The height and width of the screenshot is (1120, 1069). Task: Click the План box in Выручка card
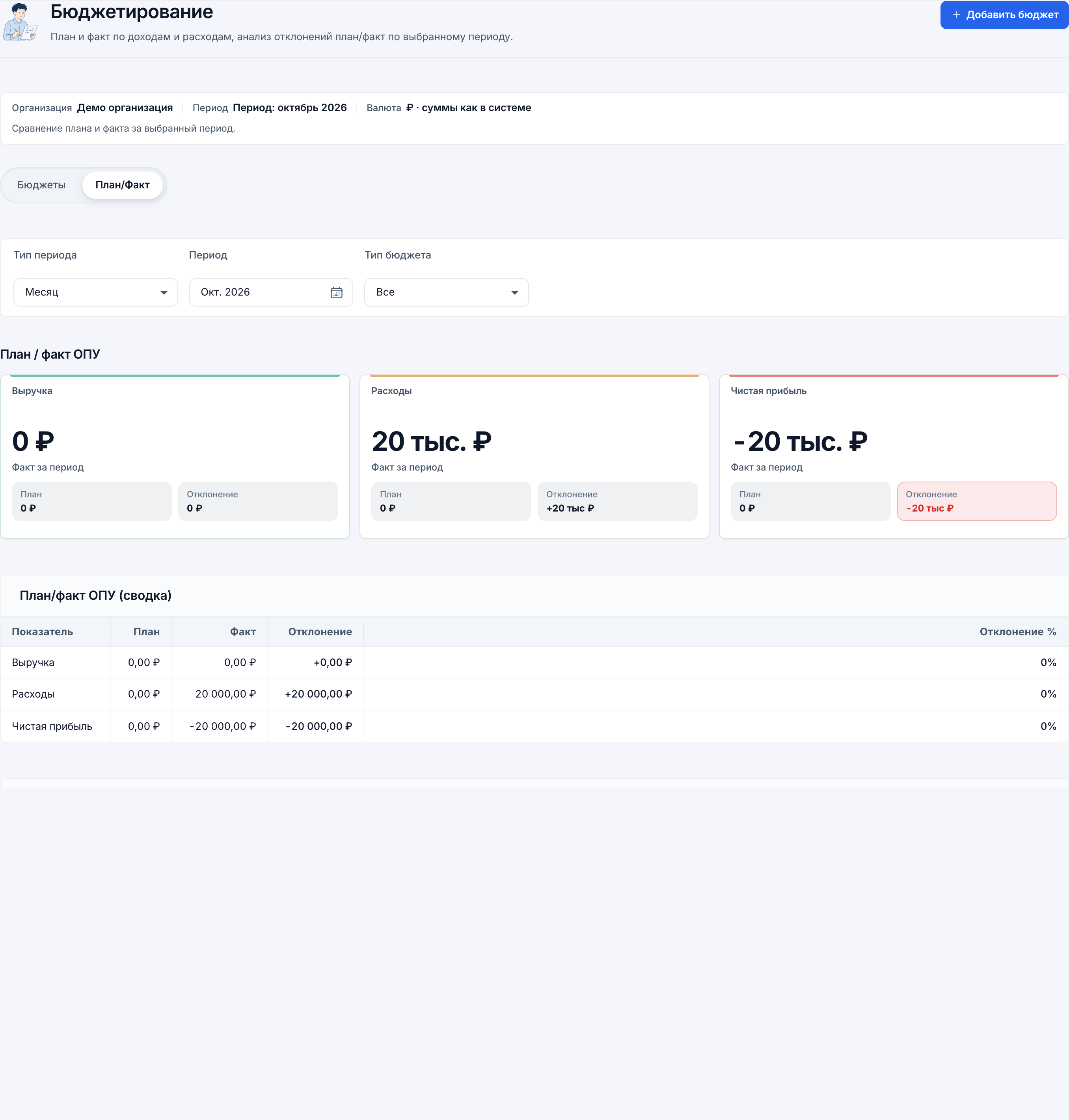coord(92,501)
